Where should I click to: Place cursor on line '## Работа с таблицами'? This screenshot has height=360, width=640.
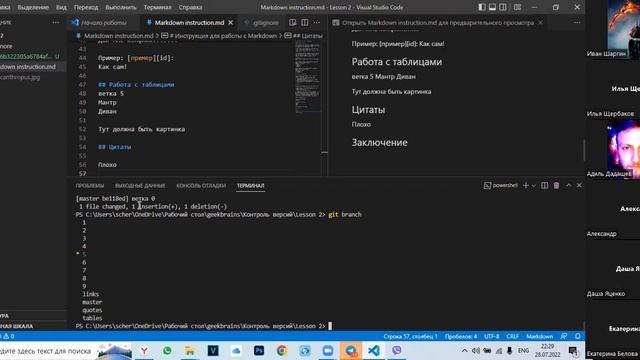pyautogui.click(x=136, y=85)
